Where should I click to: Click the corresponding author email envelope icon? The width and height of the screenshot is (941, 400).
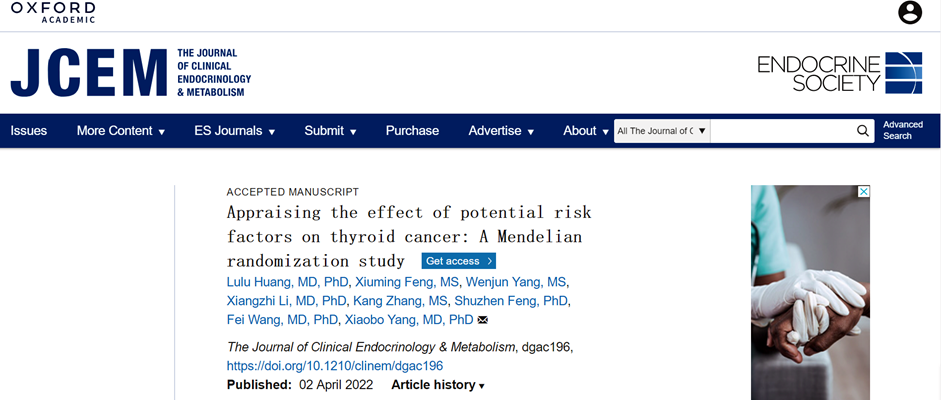tap(483, 320)
